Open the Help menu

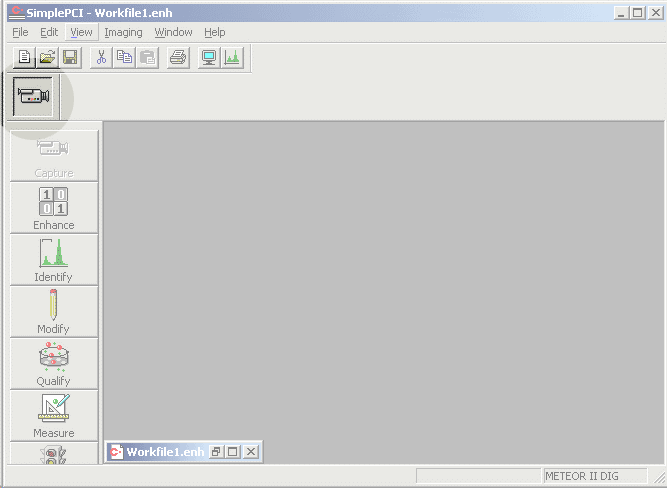pyautogui.click(x=215, y=32)
